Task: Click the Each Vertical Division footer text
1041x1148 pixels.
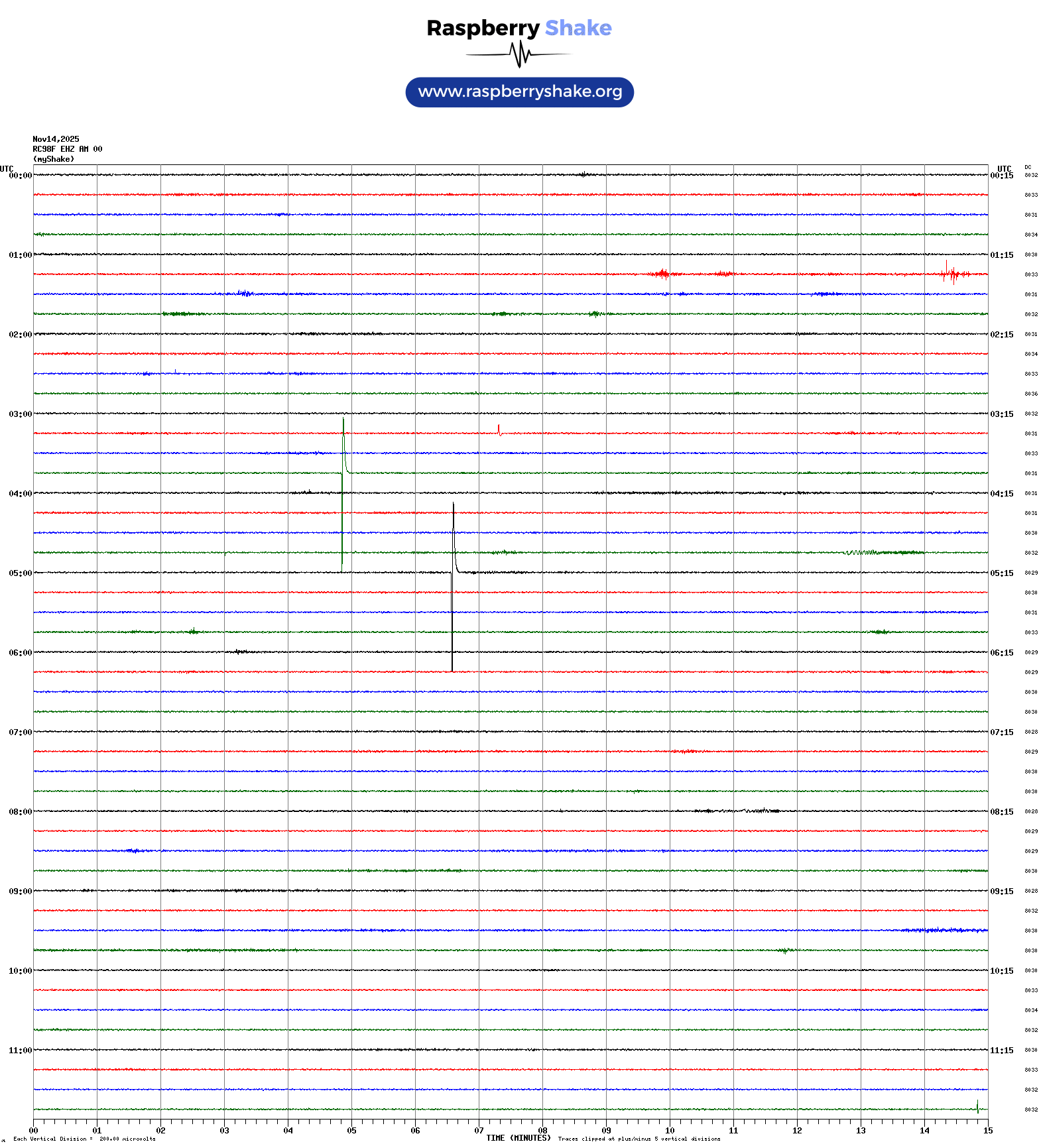Action: pos(84,1139)
